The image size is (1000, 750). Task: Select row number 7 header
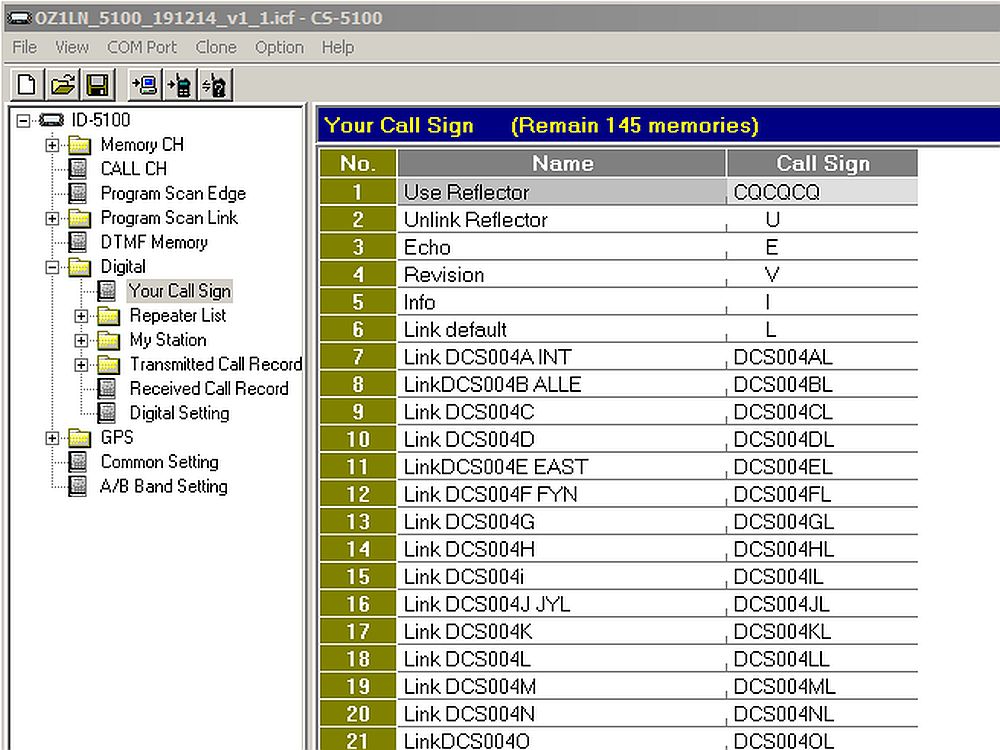pos(358,357)
